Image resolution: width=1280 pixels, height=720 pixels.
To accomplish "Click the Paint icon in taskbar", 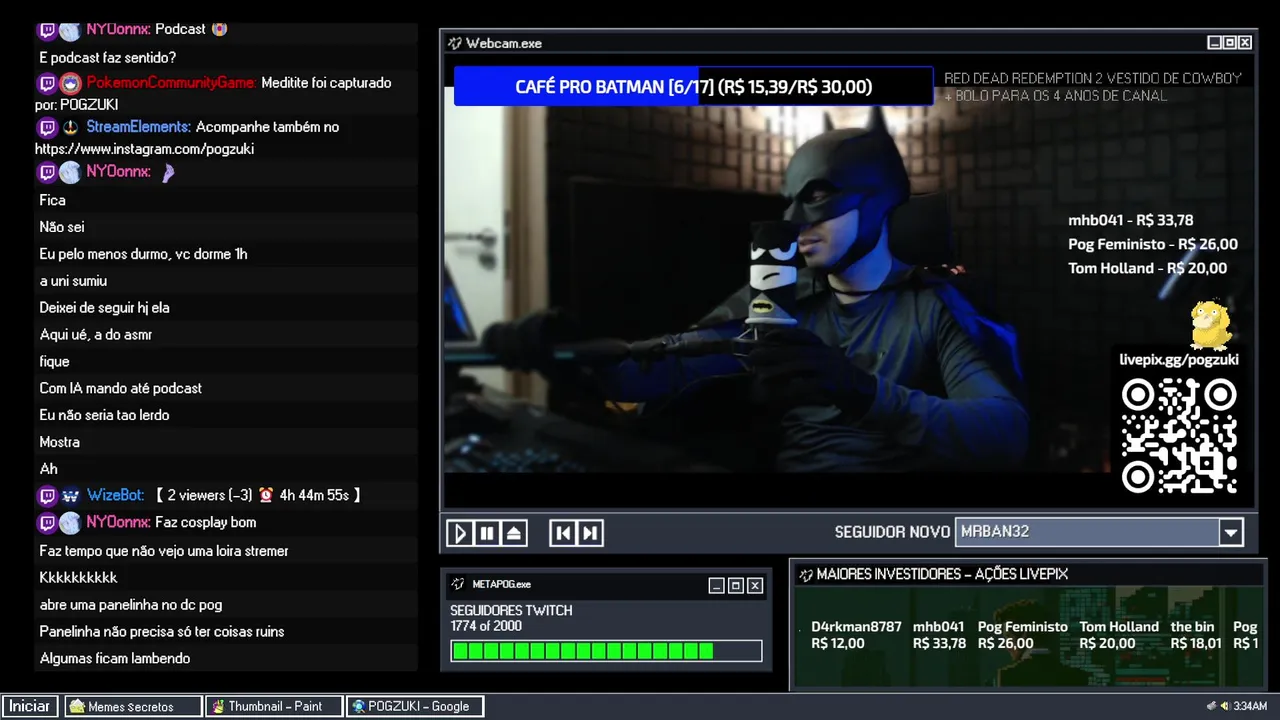I will pyautogui.click(x=218, y=706).
